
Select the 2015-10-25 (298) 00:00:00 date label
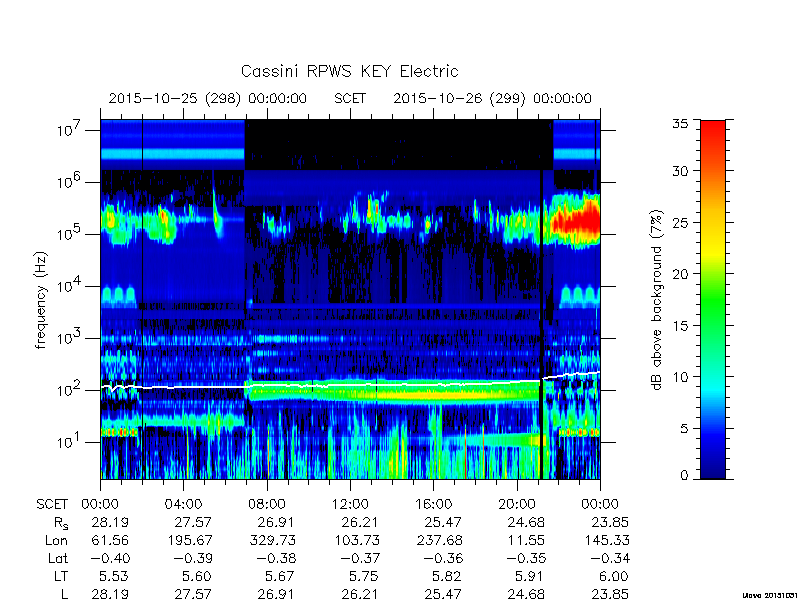208,98
